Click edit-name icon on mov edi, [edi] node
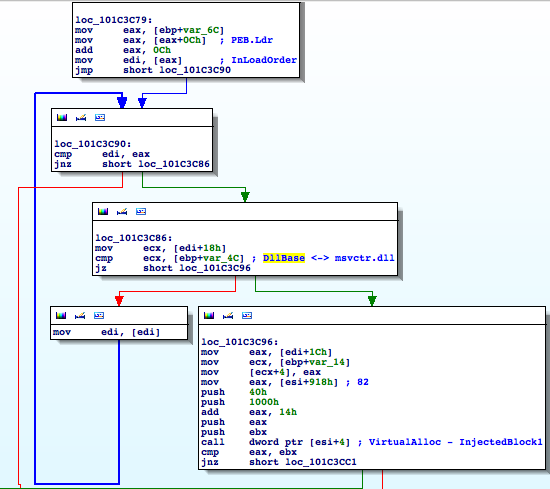550x489 pixels. (80, 316)
